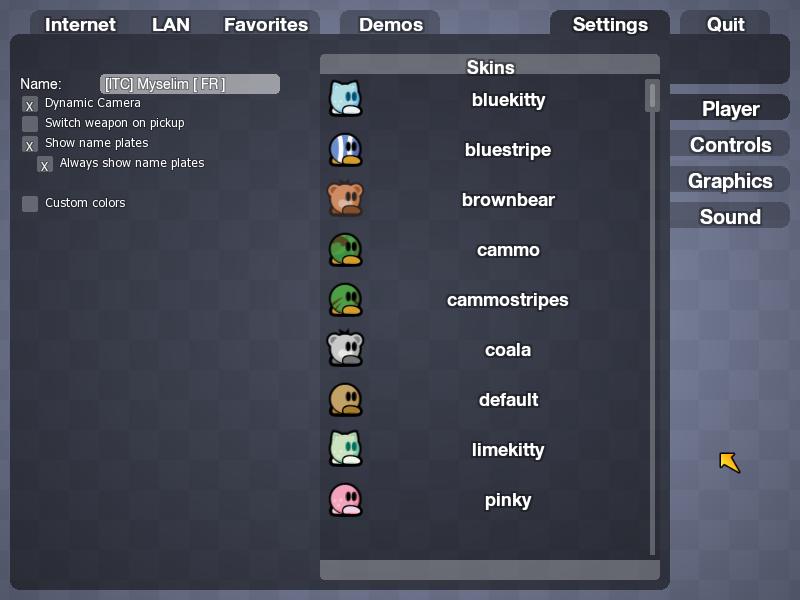800x600 pixels.
Task: Disable the Dynamic Camera checkbox
Action: [x=30, y=105]
